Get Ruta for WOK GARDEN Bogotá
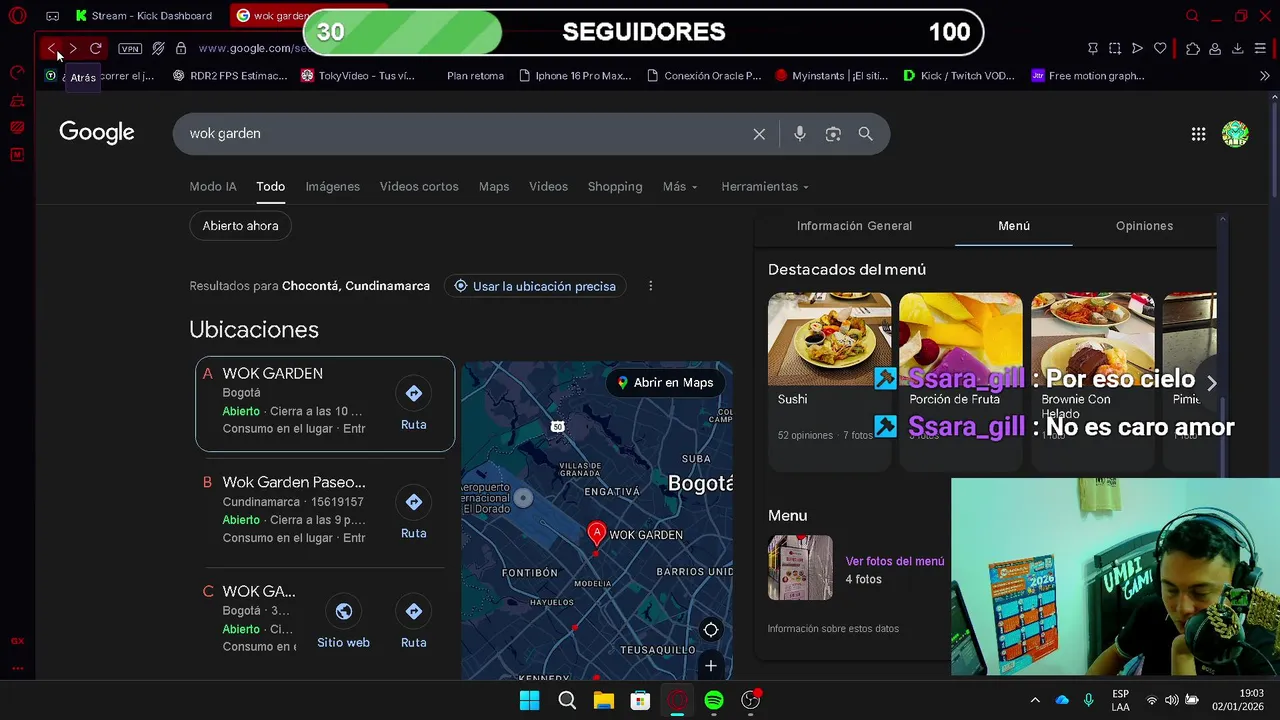The width and height of the screenshot is (1280, 720). [x=414, y=404]
